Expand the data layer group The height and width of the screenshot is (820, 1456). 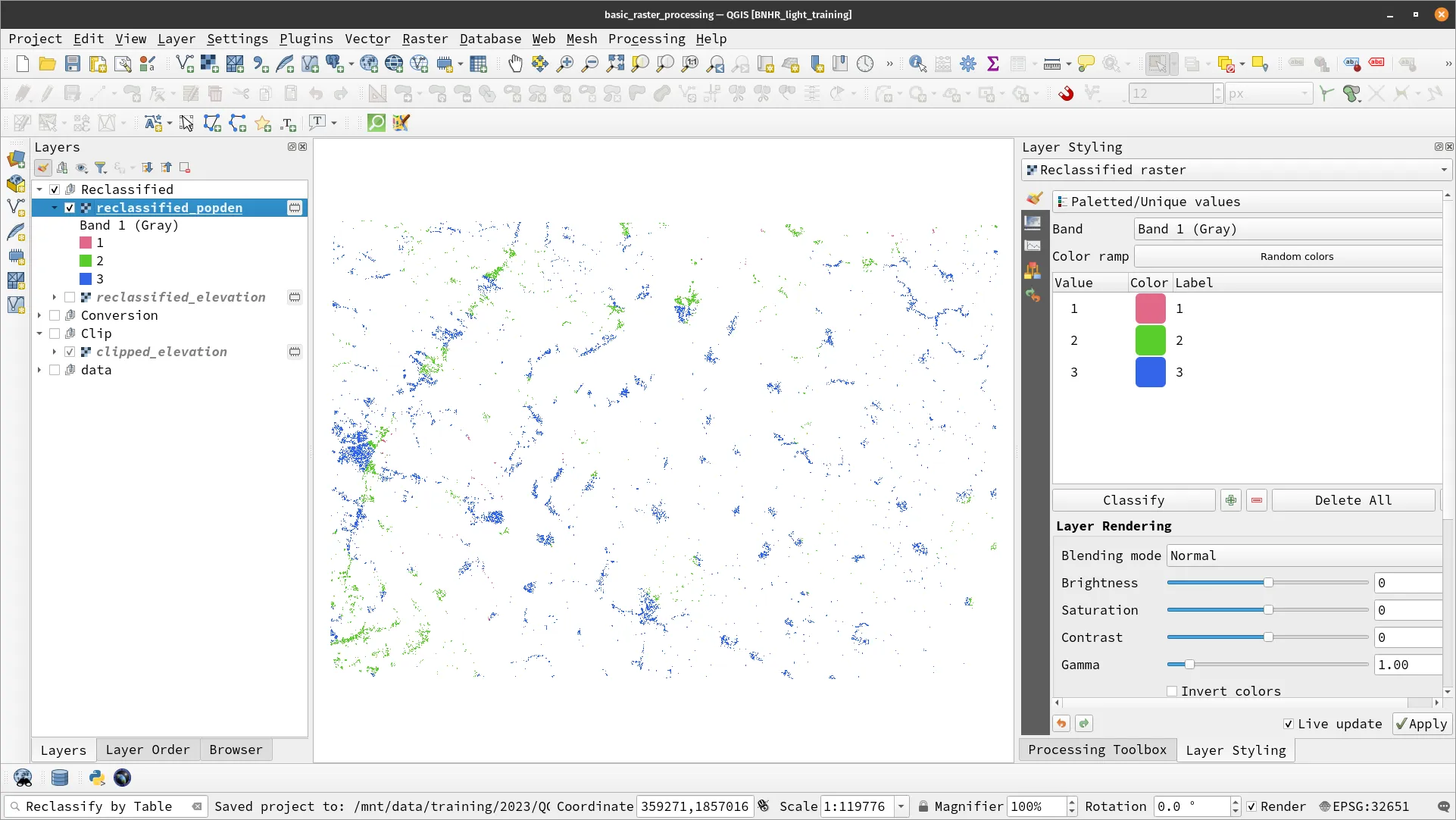[x=38, y=370]
